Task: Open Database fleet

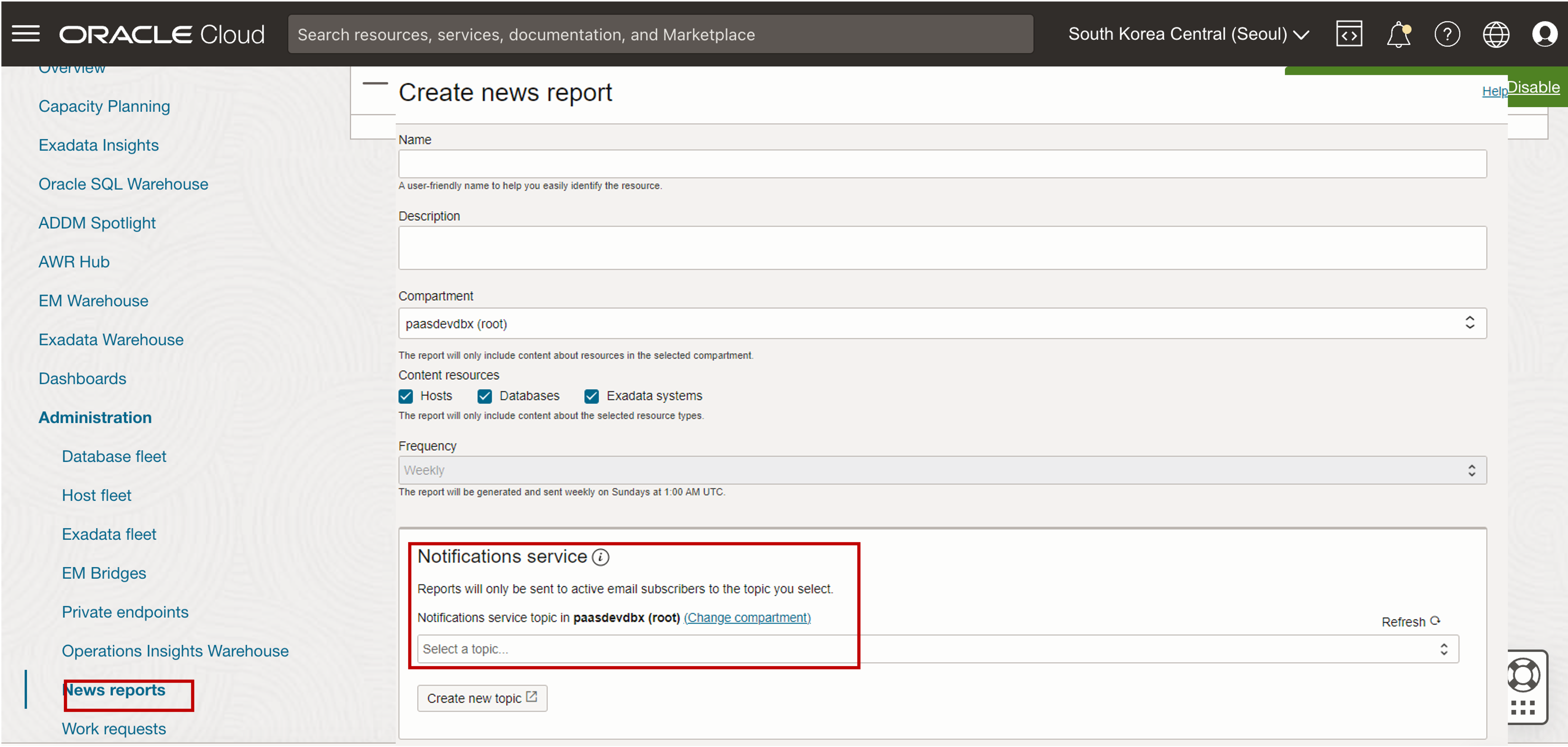Action: click(114, 457)
